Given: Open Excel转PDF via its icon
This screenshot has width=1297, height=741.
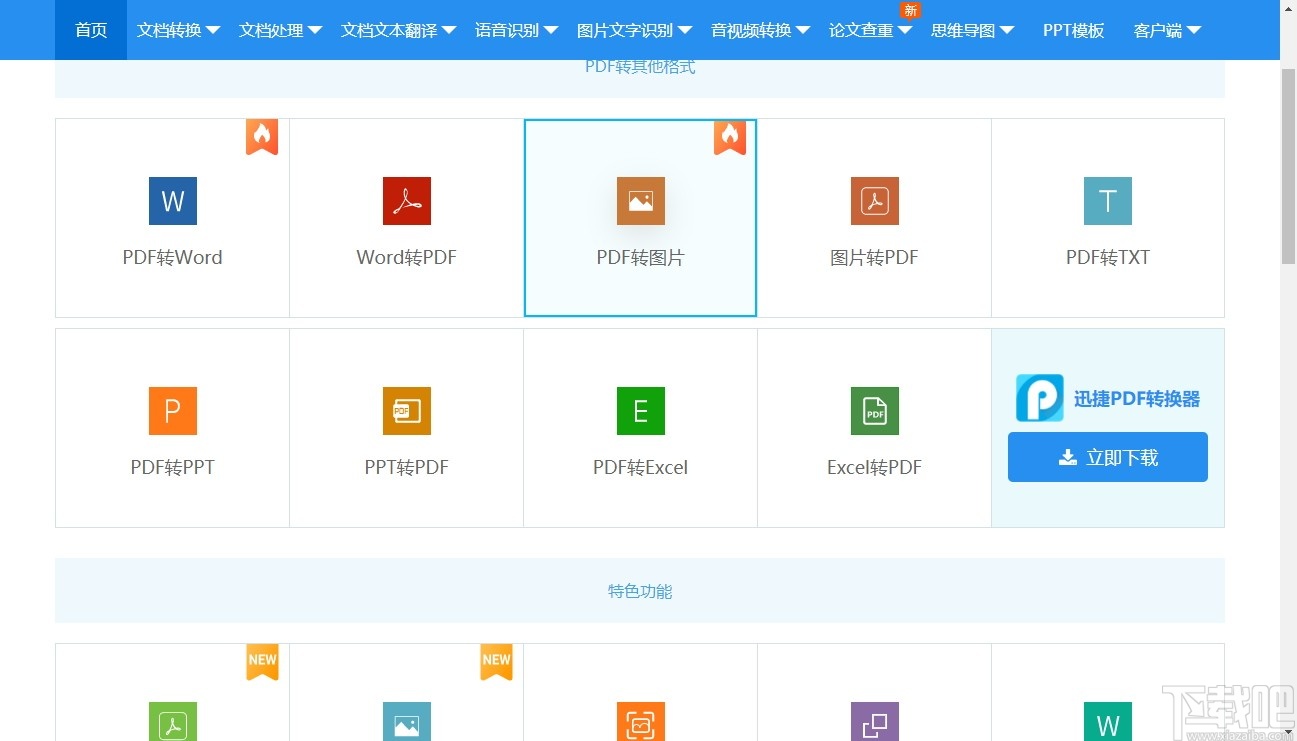Looking at the screenshot, I should point(874,411).
